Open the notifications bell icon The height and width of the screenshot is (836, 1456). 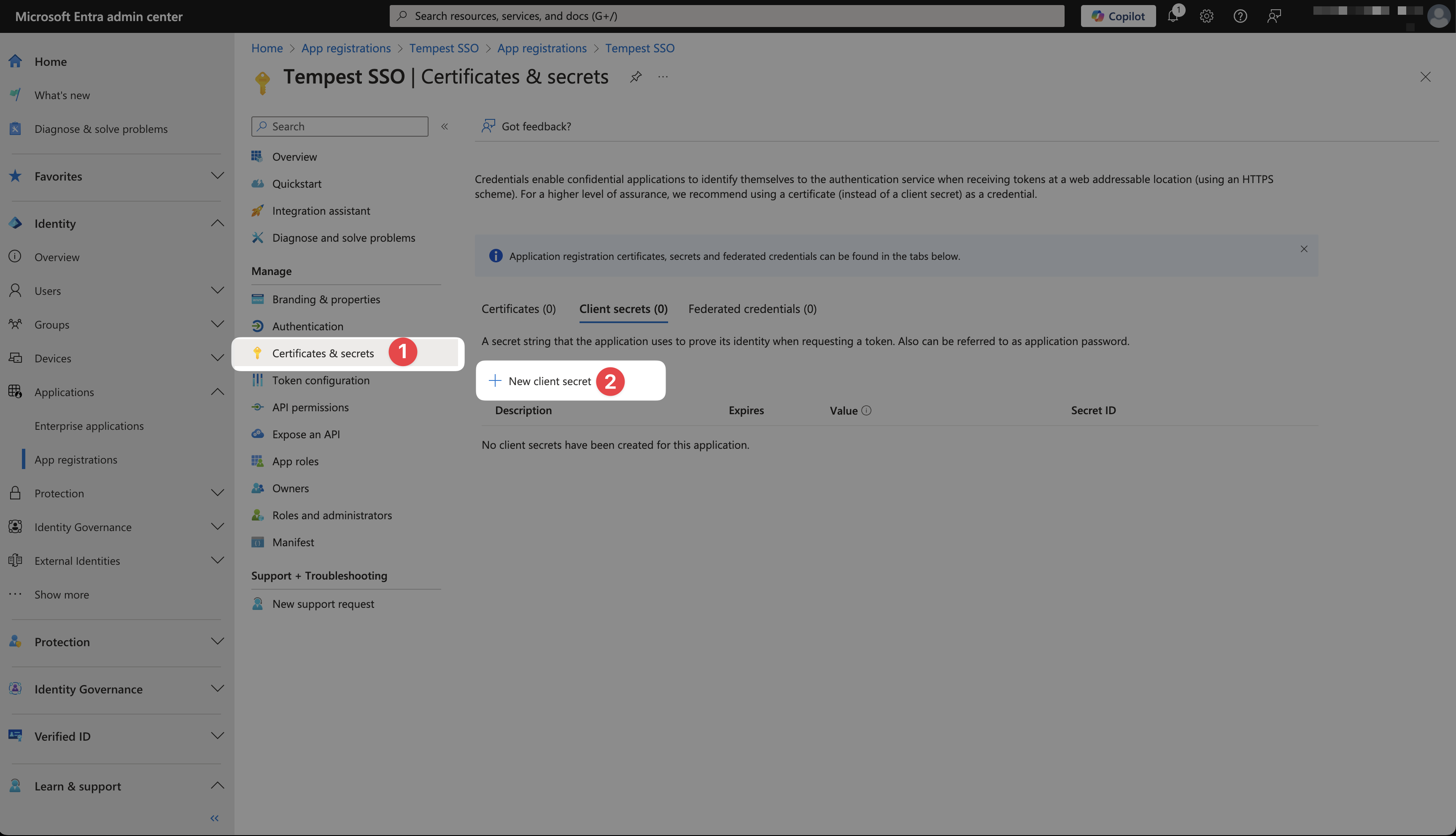point(1173,16)
